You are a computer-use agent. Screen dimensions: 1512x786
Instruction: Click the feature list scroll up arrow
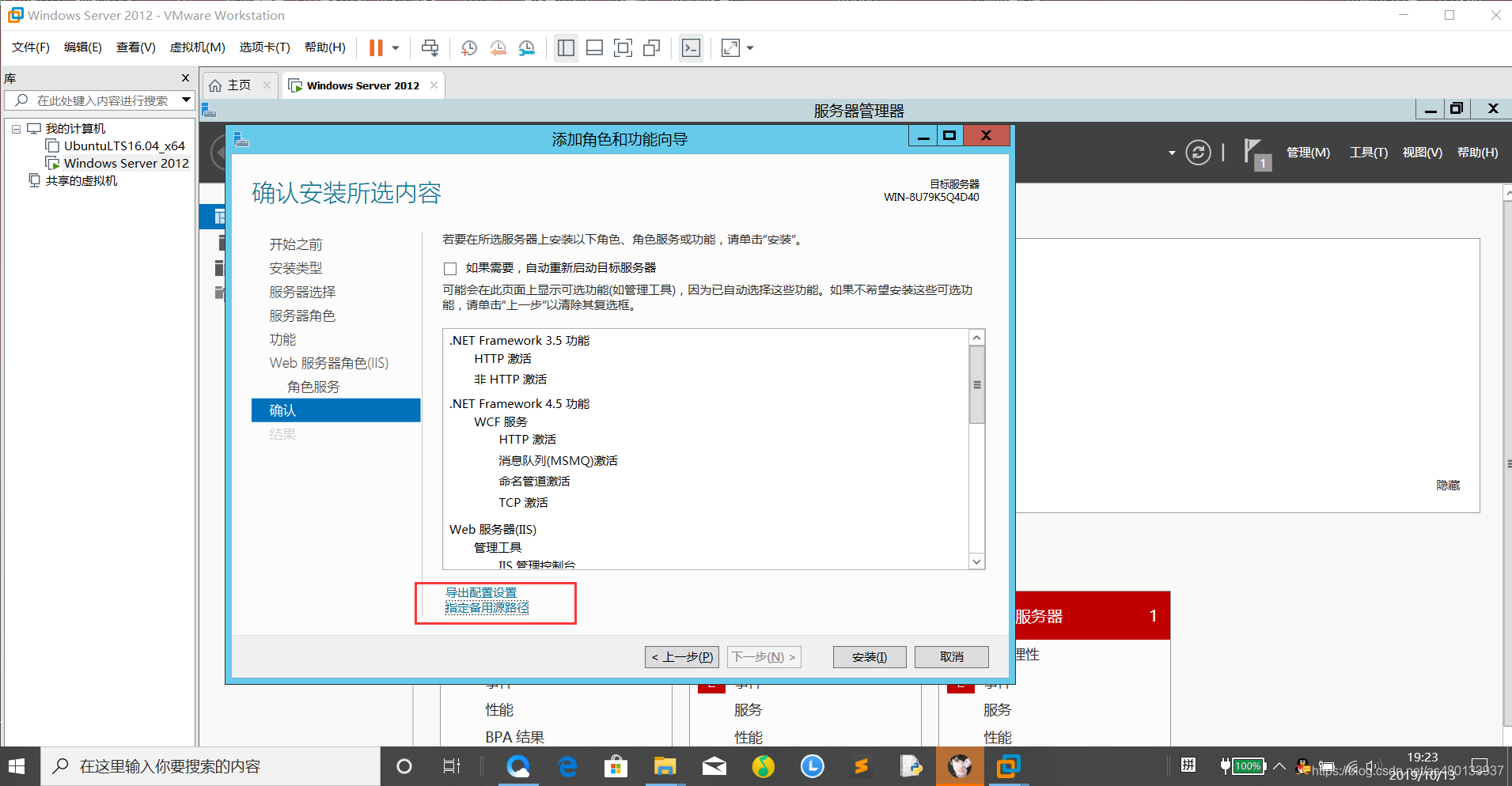977,338
